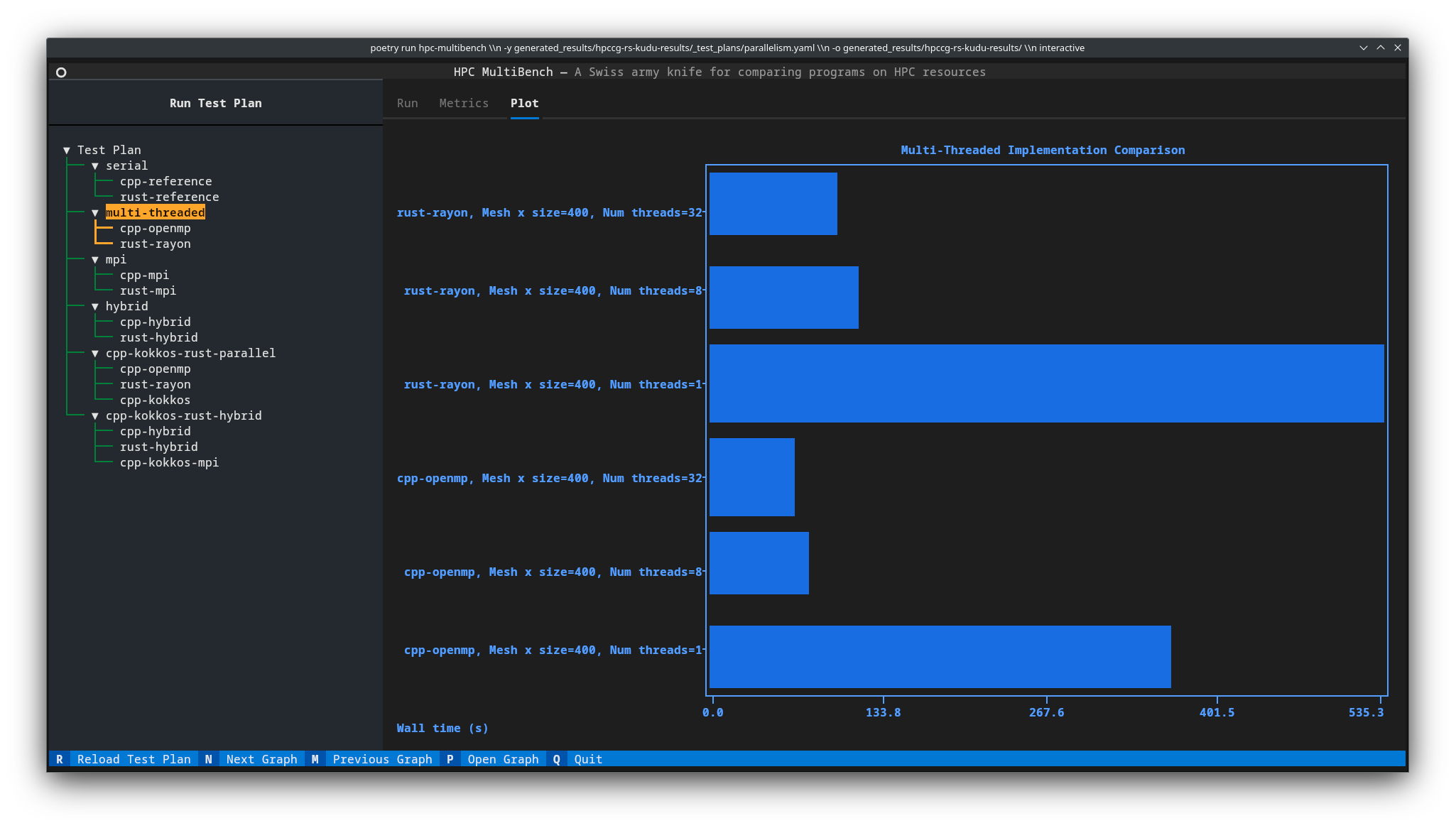Click Next Graph in footer
Image resolution: width=1456 pixels, height=828 pixels.
262,760
